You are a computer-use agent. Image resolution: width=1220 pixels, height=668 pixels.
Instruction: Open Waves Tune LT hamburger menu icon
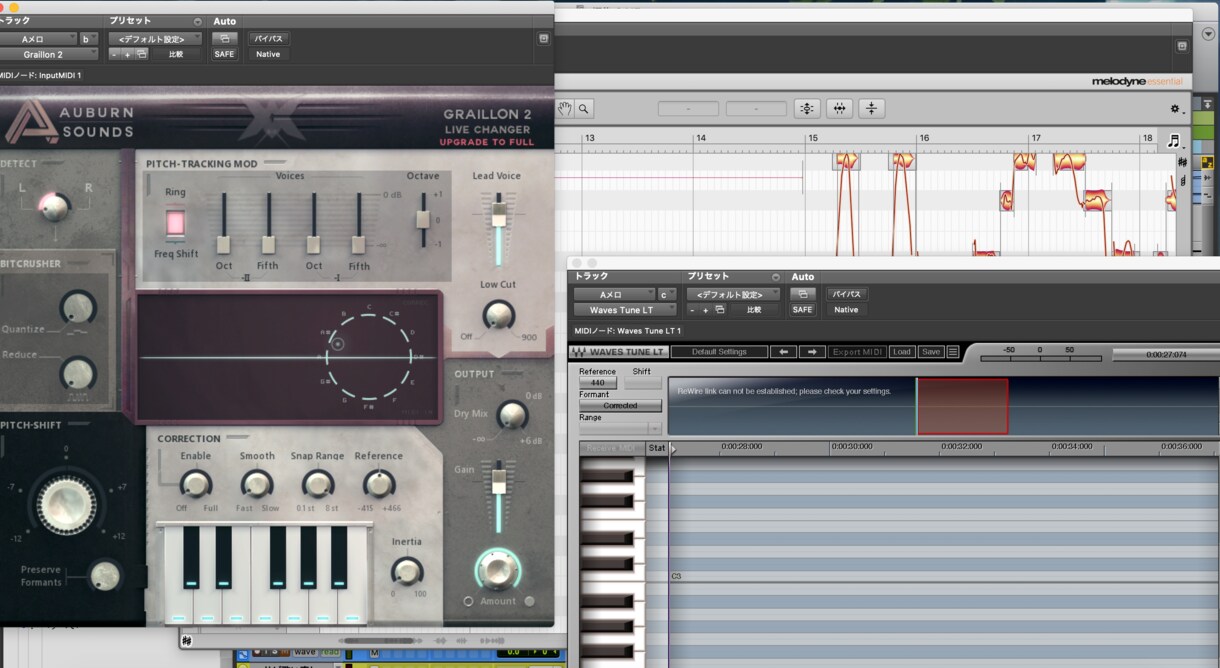click(953, 352)
